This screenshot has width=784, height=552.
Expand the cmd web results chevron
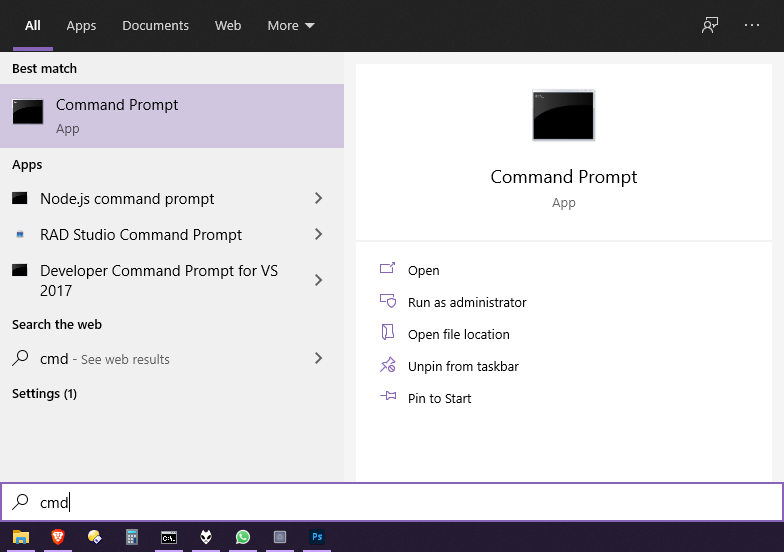[x=318, y=358]
